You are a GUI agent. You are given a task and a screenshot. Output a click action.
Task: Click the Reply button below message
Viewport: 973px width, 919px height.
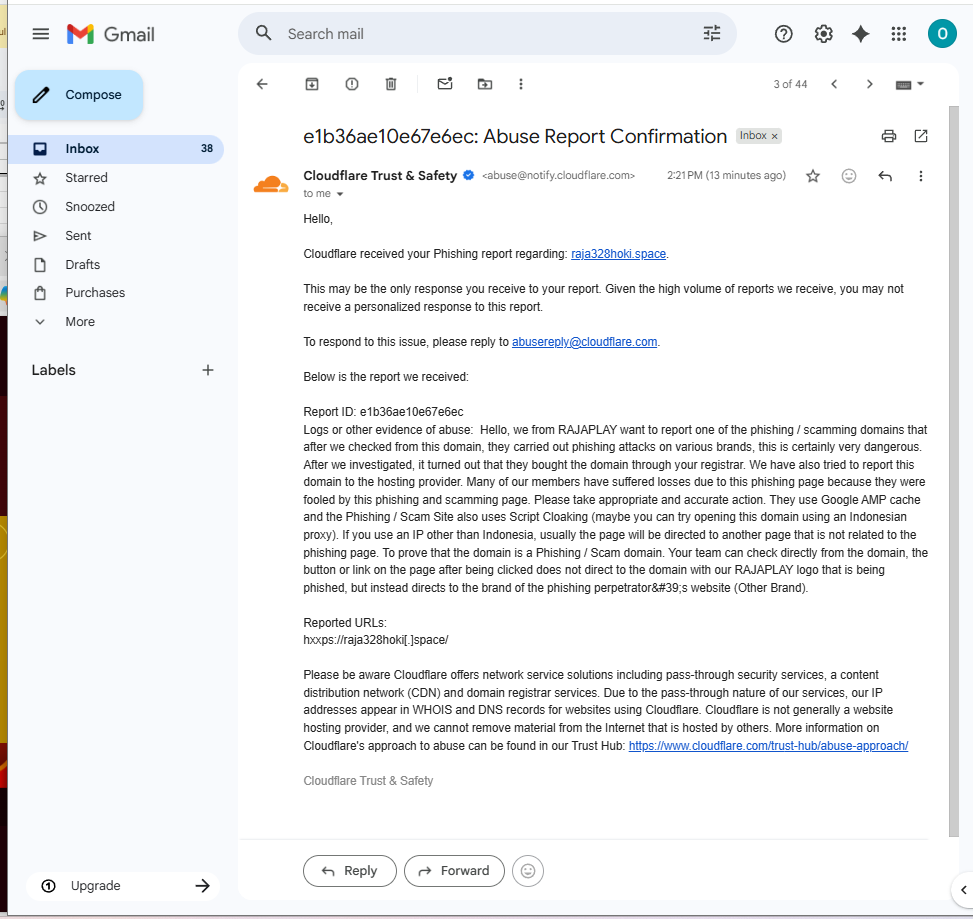[x=349, y=871]
